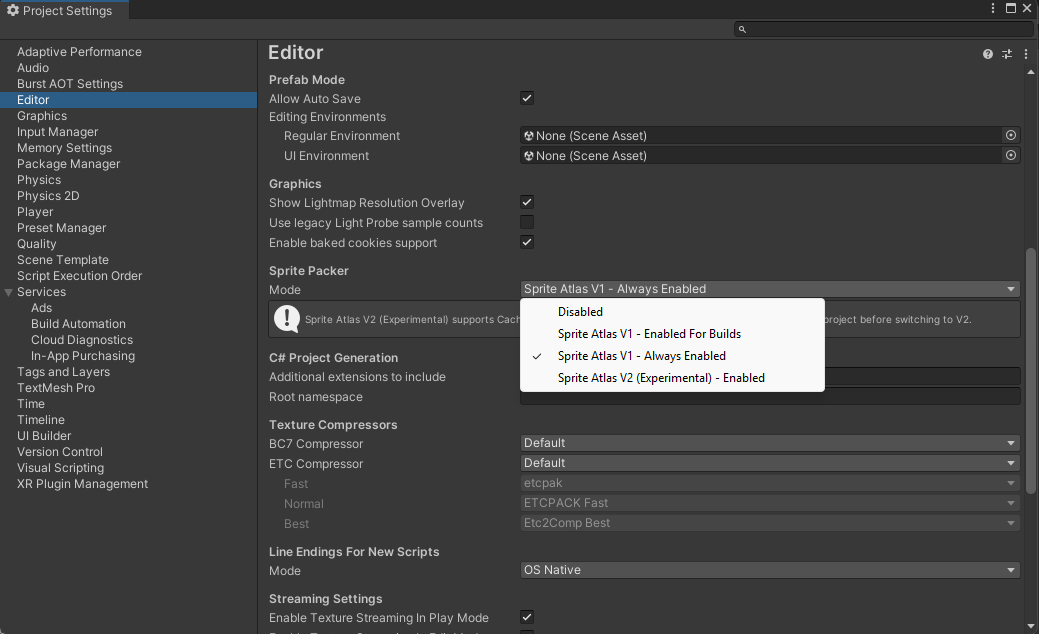Collapse the Services tree section
This screenshot has height=634, width=1039.
[x=8, y=291]
